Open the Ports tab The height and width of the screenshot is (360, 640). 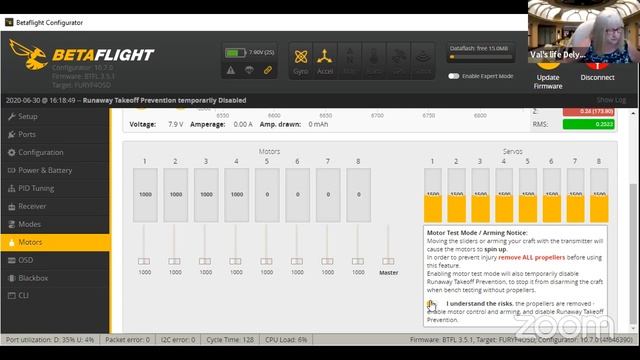(55, 134)
